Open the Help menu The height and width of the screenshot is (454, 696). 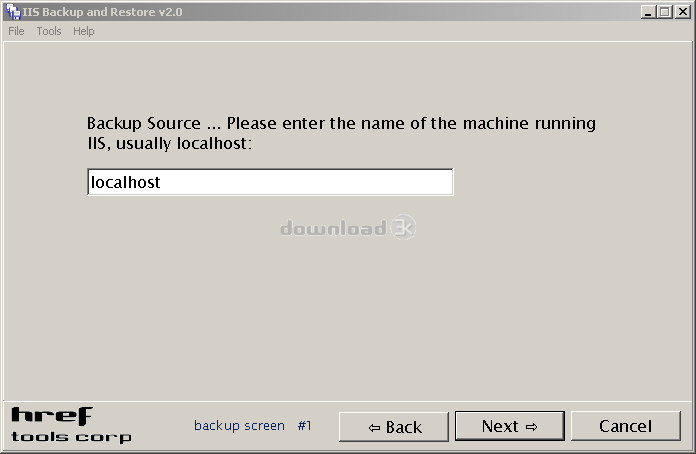(84, 31)
